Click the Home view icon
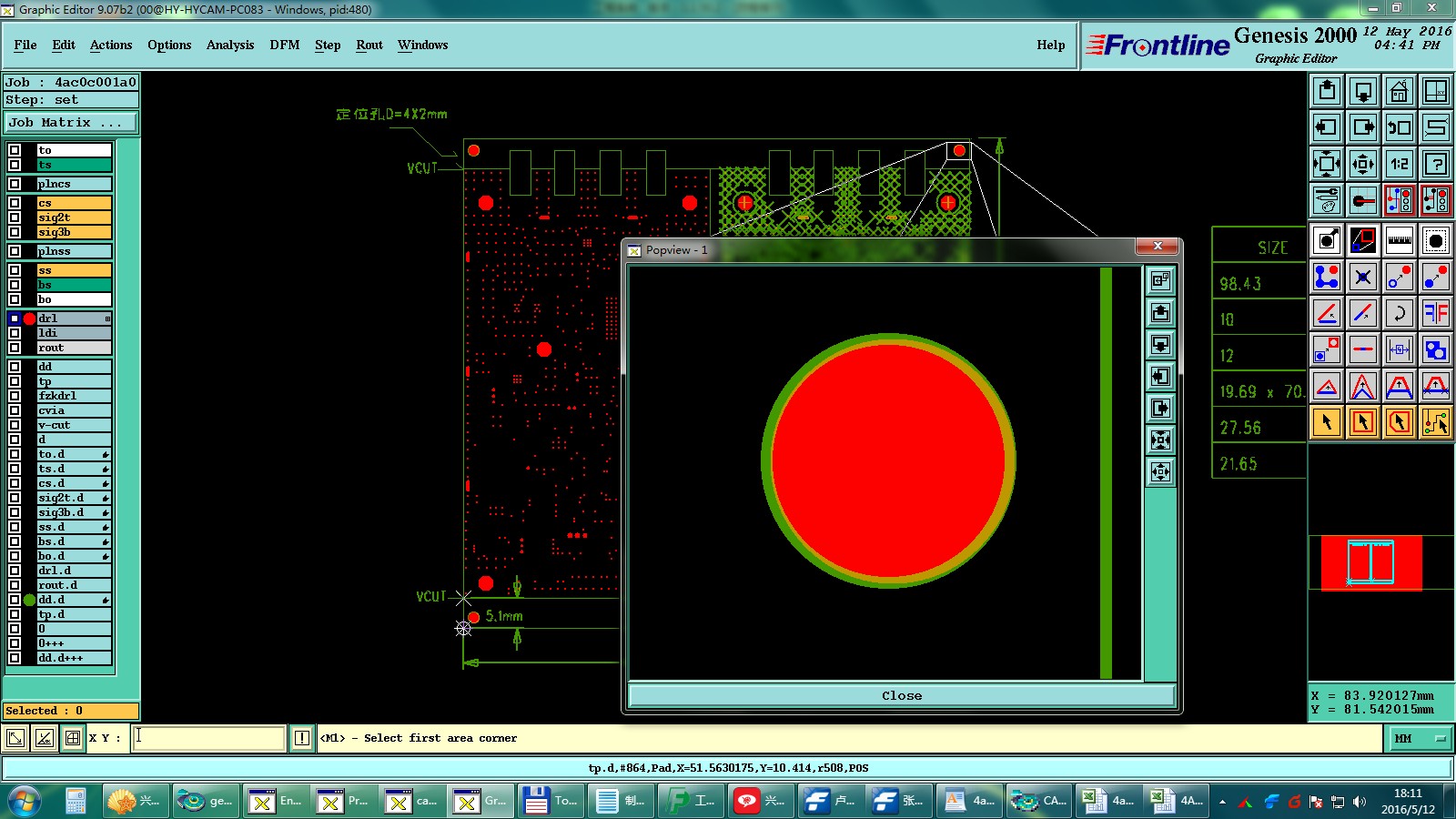 coord(1400,91)
